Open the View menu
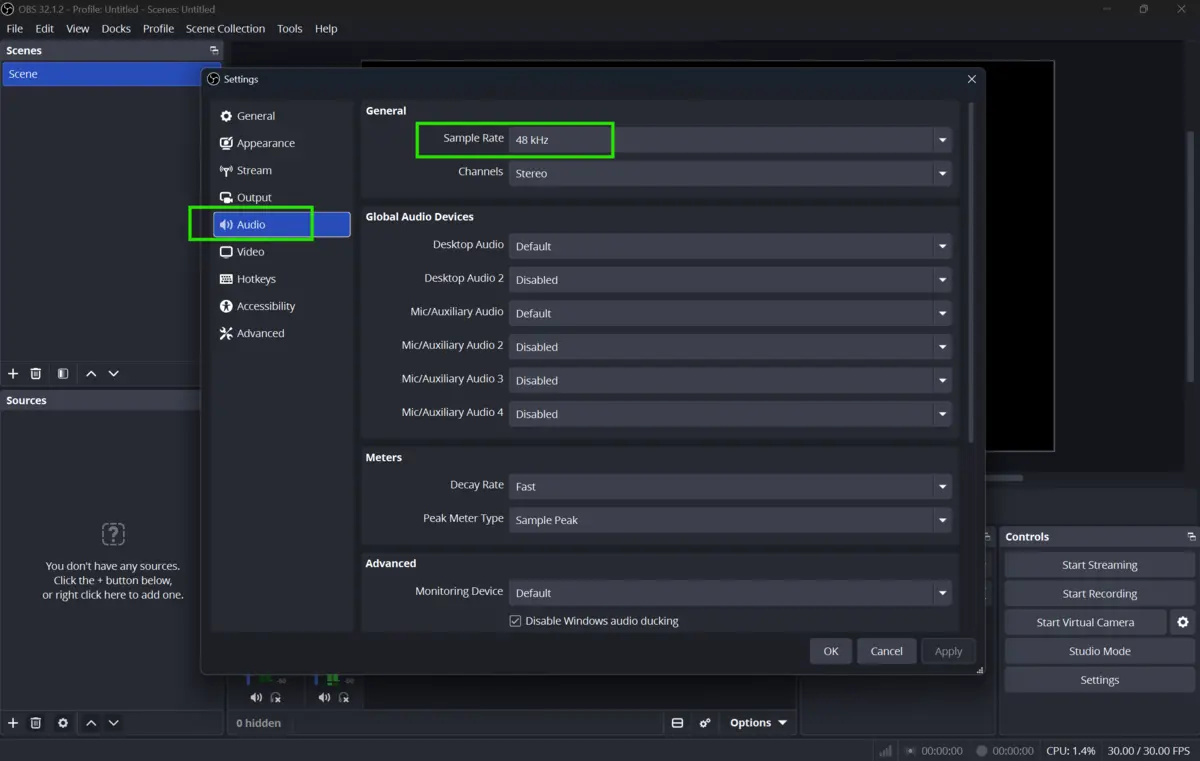The height and width of the screenshot is (761, 1200). pos(78,29)
